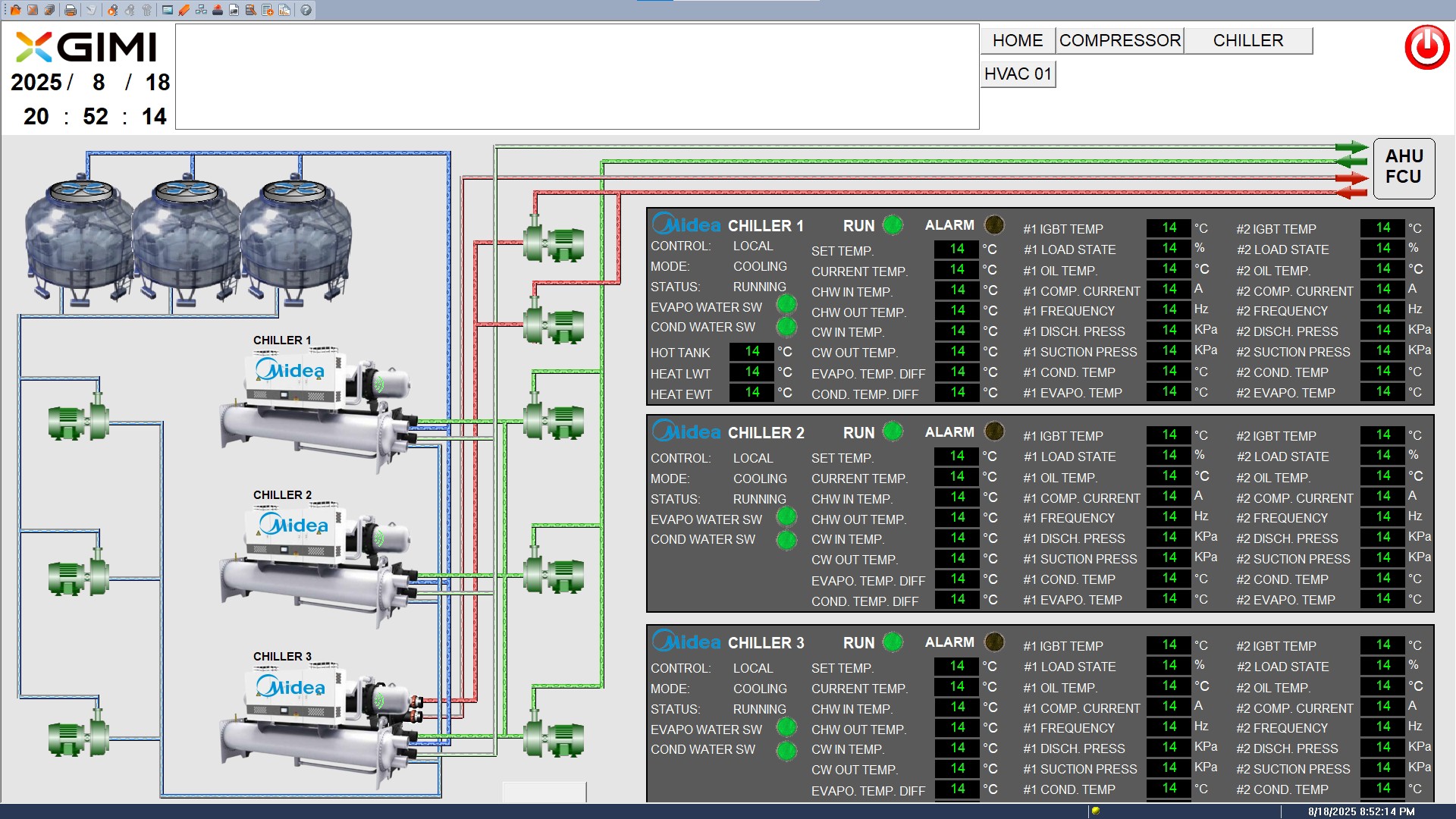Click the Chiller 1 RUN indicator lamp
The image size is (1456, 819).
click(893, 225)
